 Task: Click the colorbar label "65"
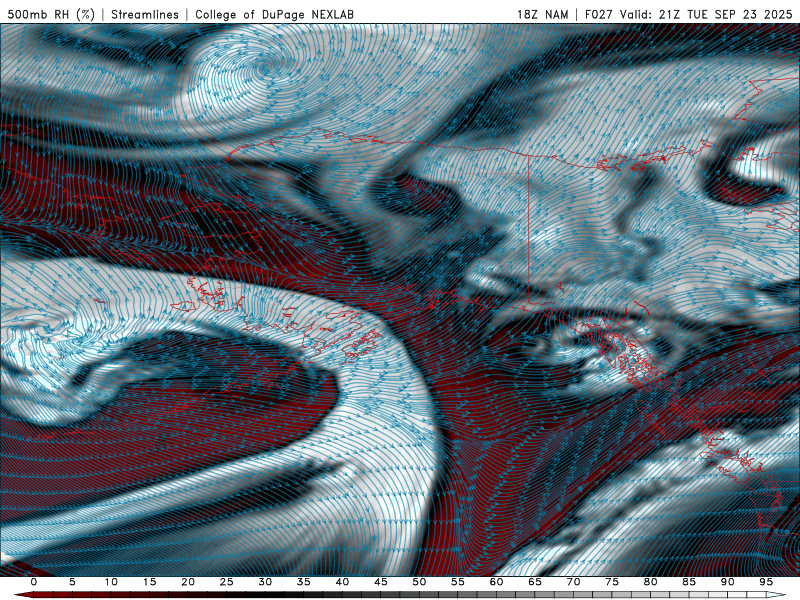(535, 582)
